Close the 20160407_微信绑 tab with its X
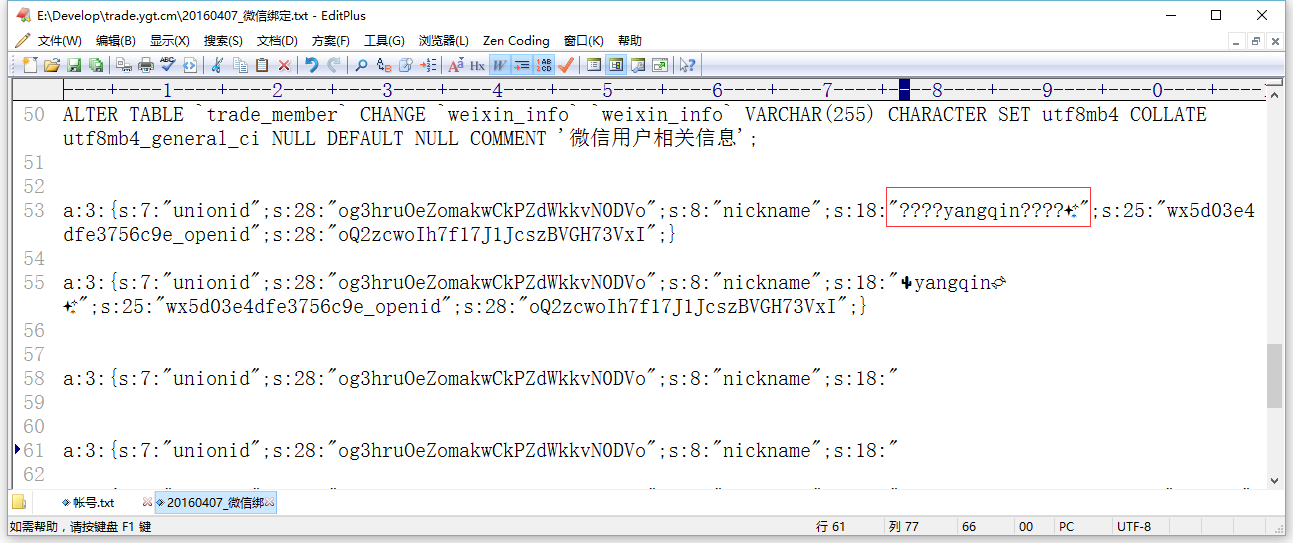Viewport: 1293px width, 543px height. point(270,502)
